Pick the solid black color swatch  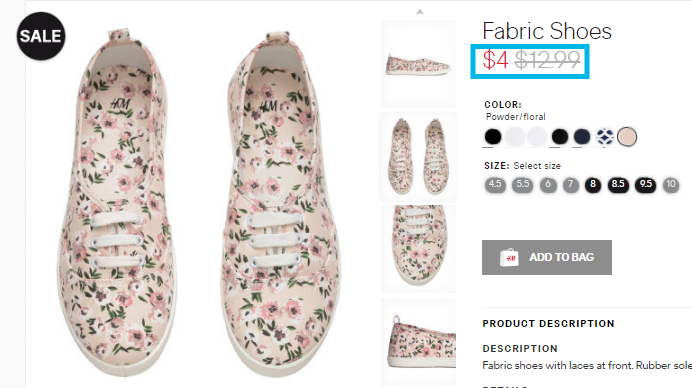[x=493, y=136]
